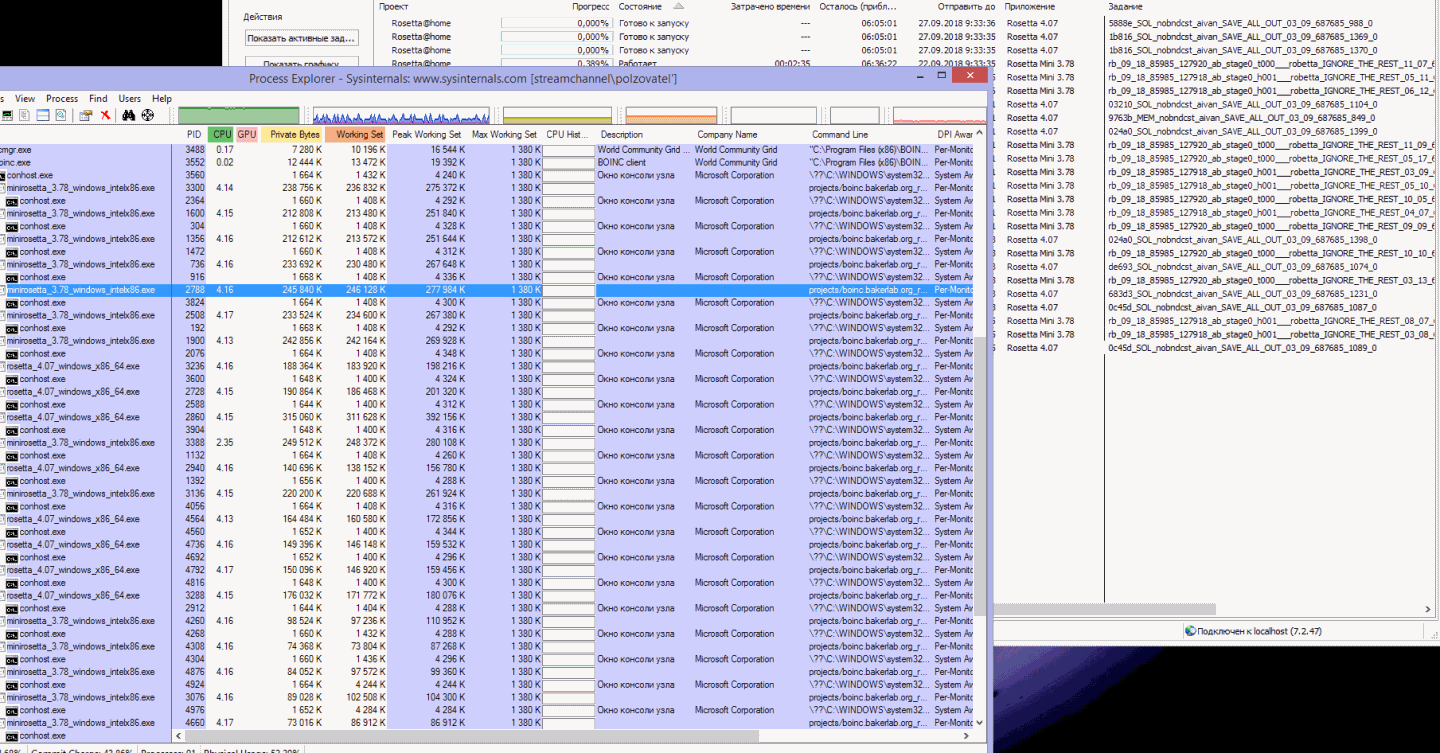Sort by the Working Set column header
The image size is (1440, 753).
coord(357,134)
